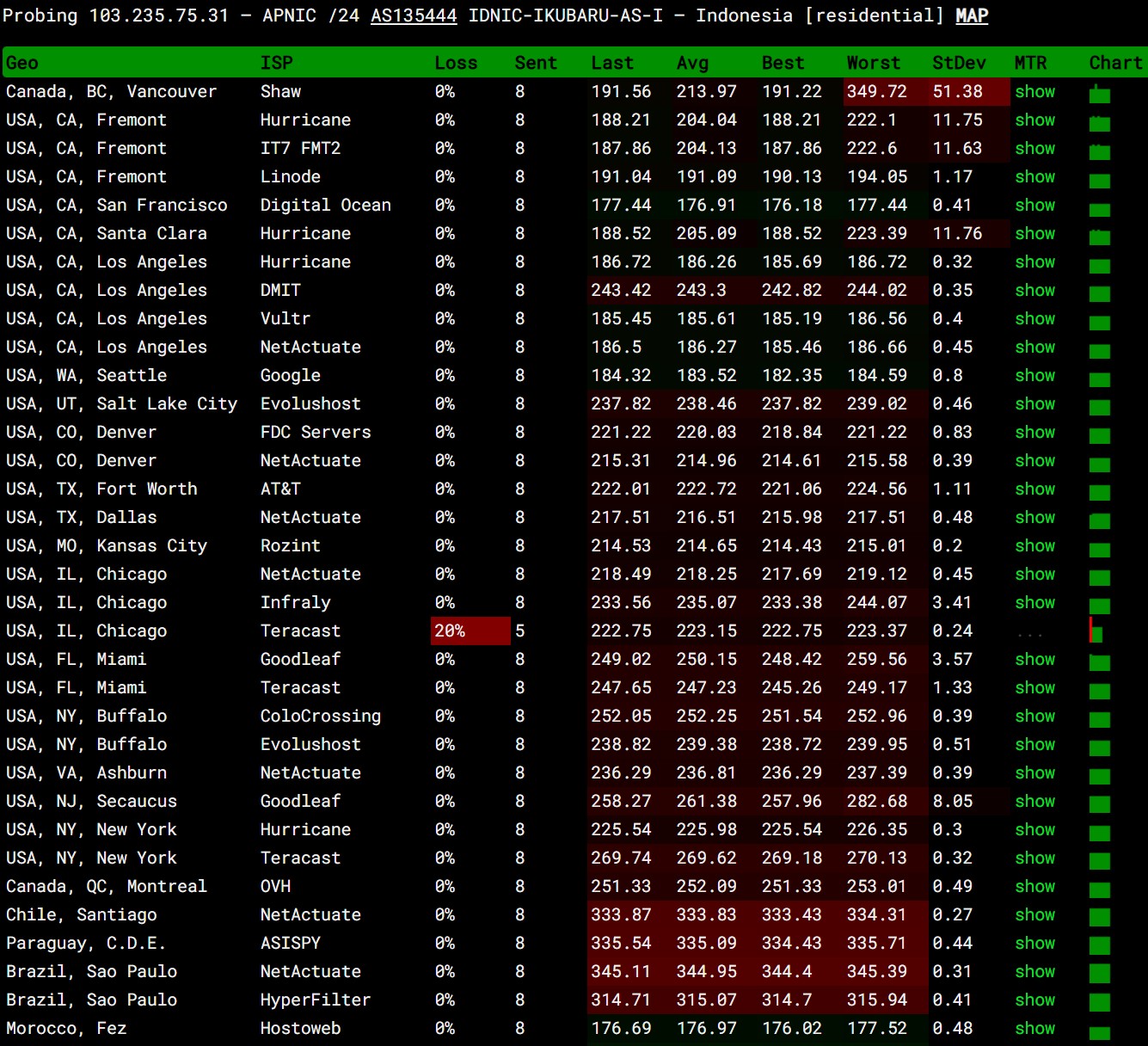Click latency chart for Sao Paulo NetActuate
The height and width of the screenshot is (1046, 1148).
click(1099, 974)
